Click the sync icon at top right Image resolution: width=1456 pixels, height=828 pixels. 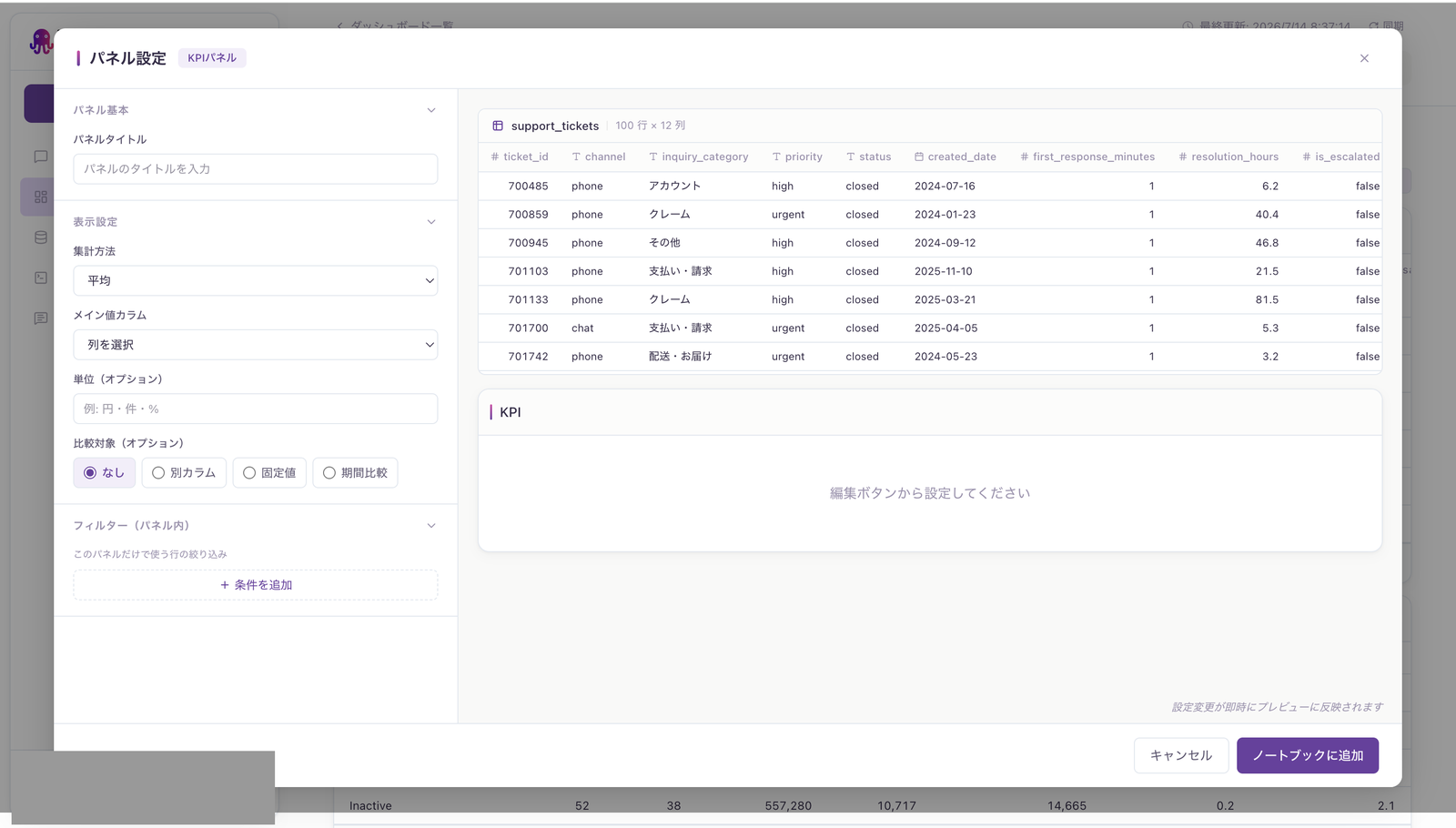1374,26
